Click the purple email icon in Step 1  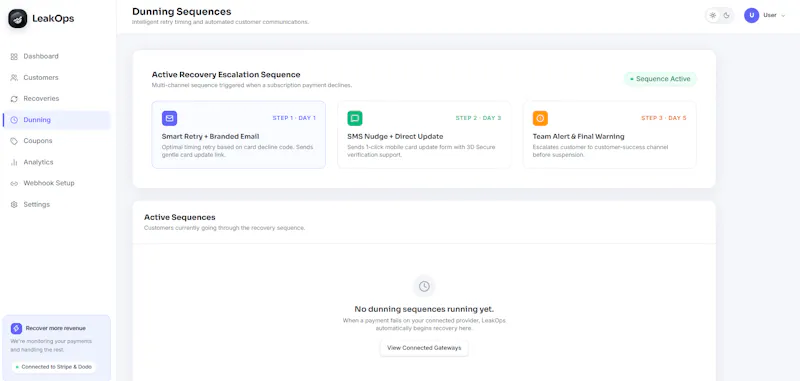click(169, 118)
